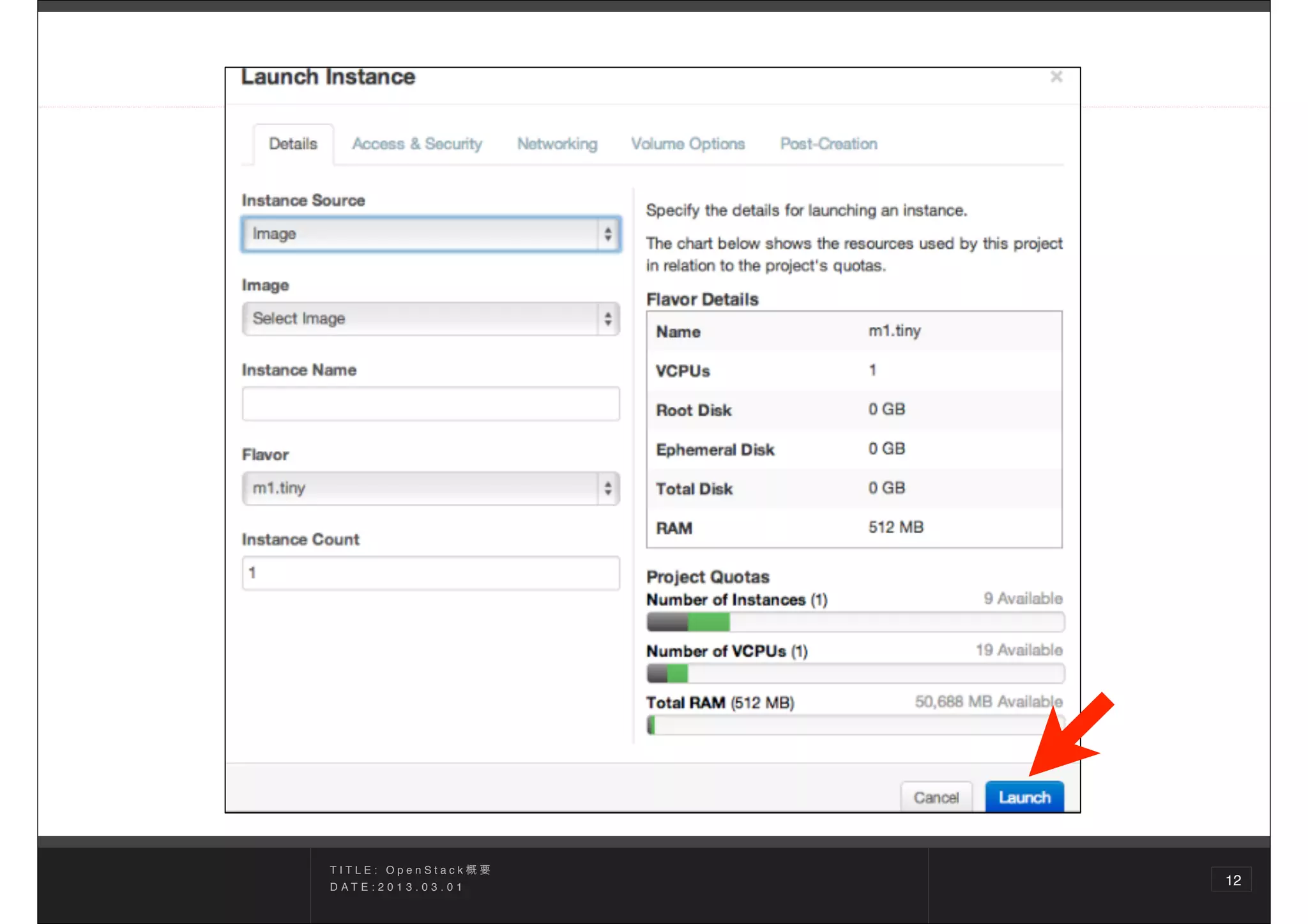
Task: Switch to the Access & Security tab
Action: [x=417, y=144]
